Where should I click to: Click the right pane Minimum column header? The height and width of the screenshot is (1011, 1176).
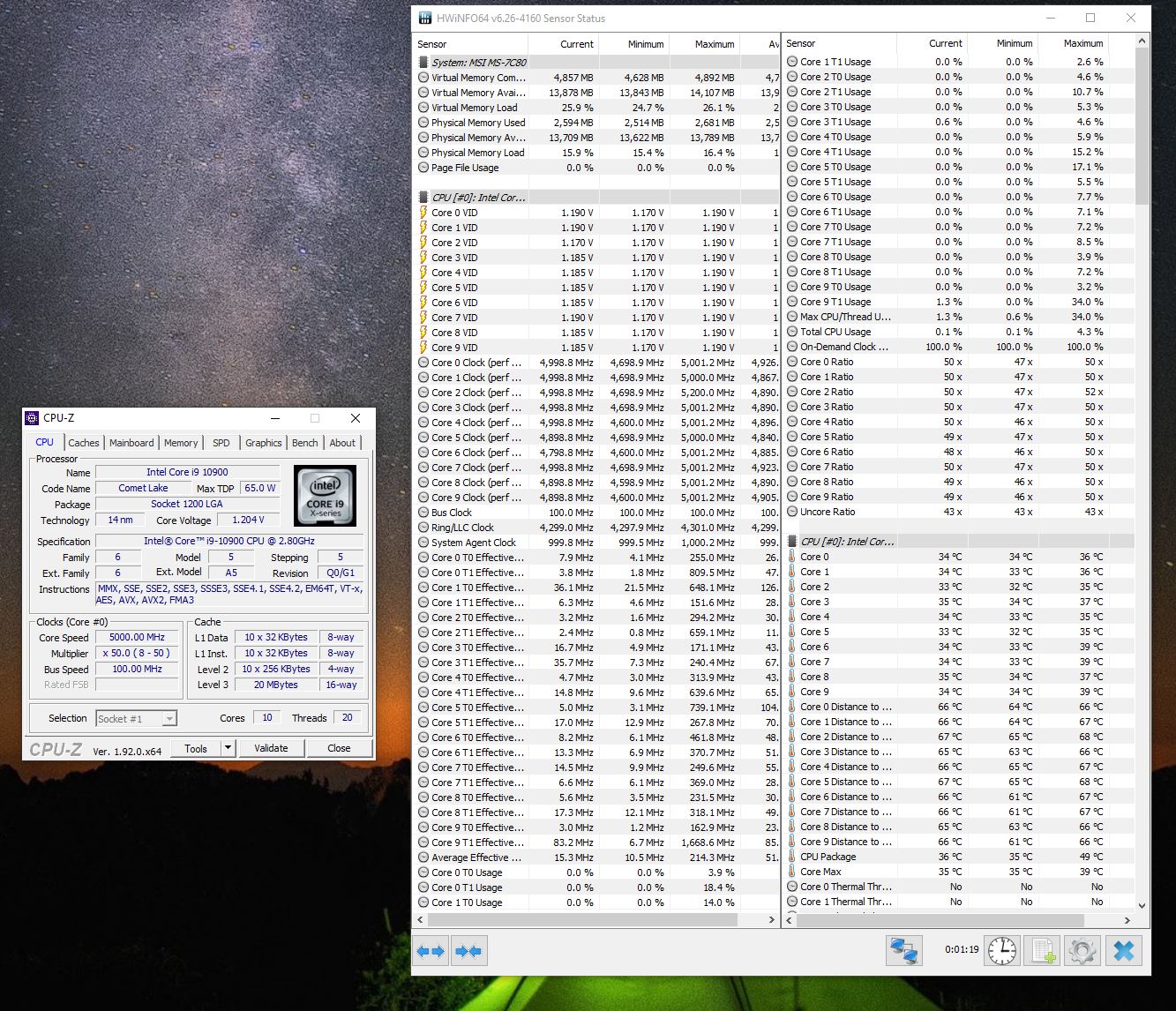(1003, 43)
